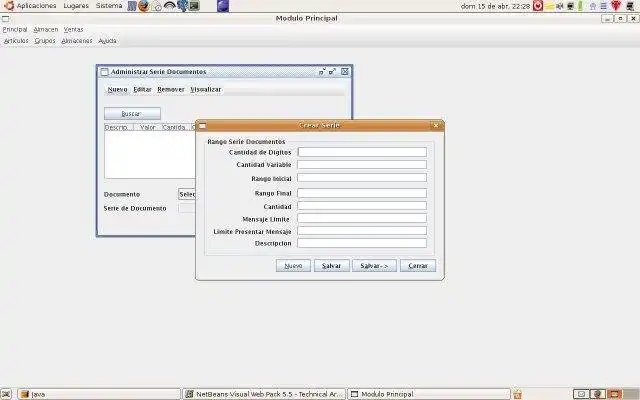
Task: Click the blue grid launcher beside Sistema
Action: point(131,6)
